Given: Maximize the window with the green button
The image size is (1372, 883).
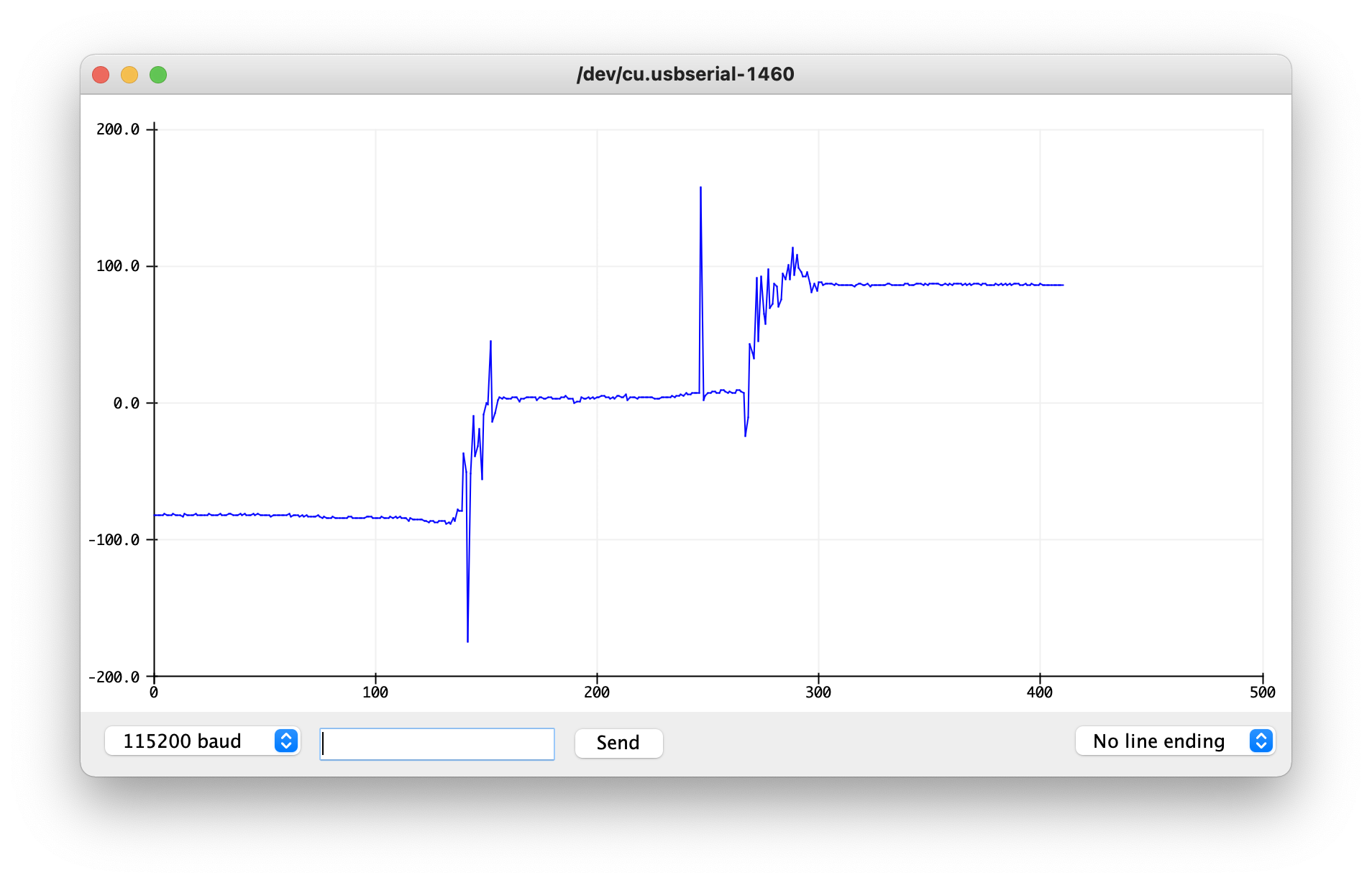Looking at the screenshot, I should point(158,75).
